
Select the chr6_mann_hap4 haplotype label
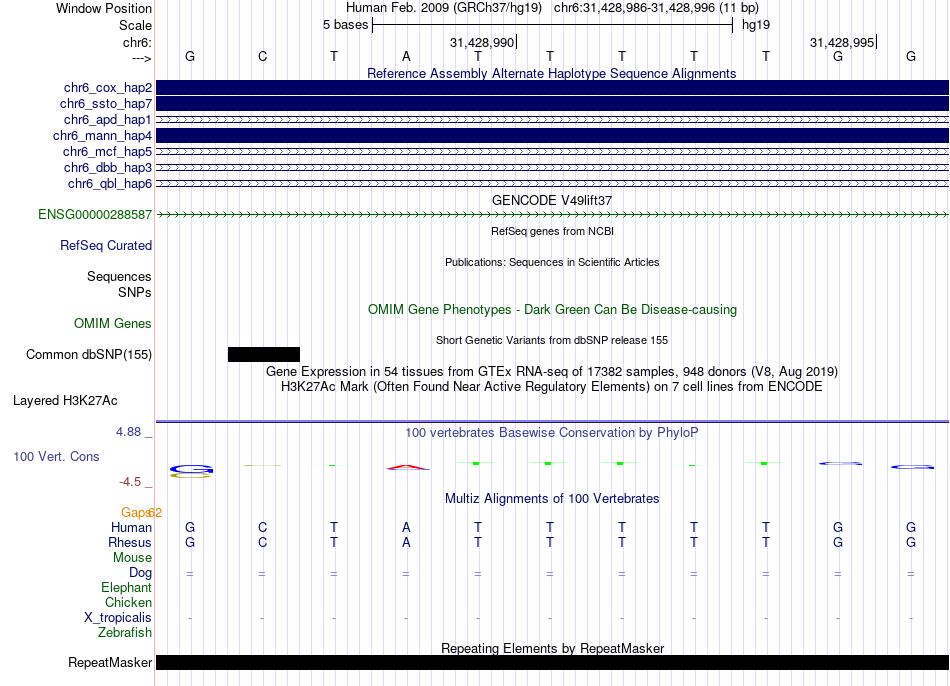click(x=102, y=136)
